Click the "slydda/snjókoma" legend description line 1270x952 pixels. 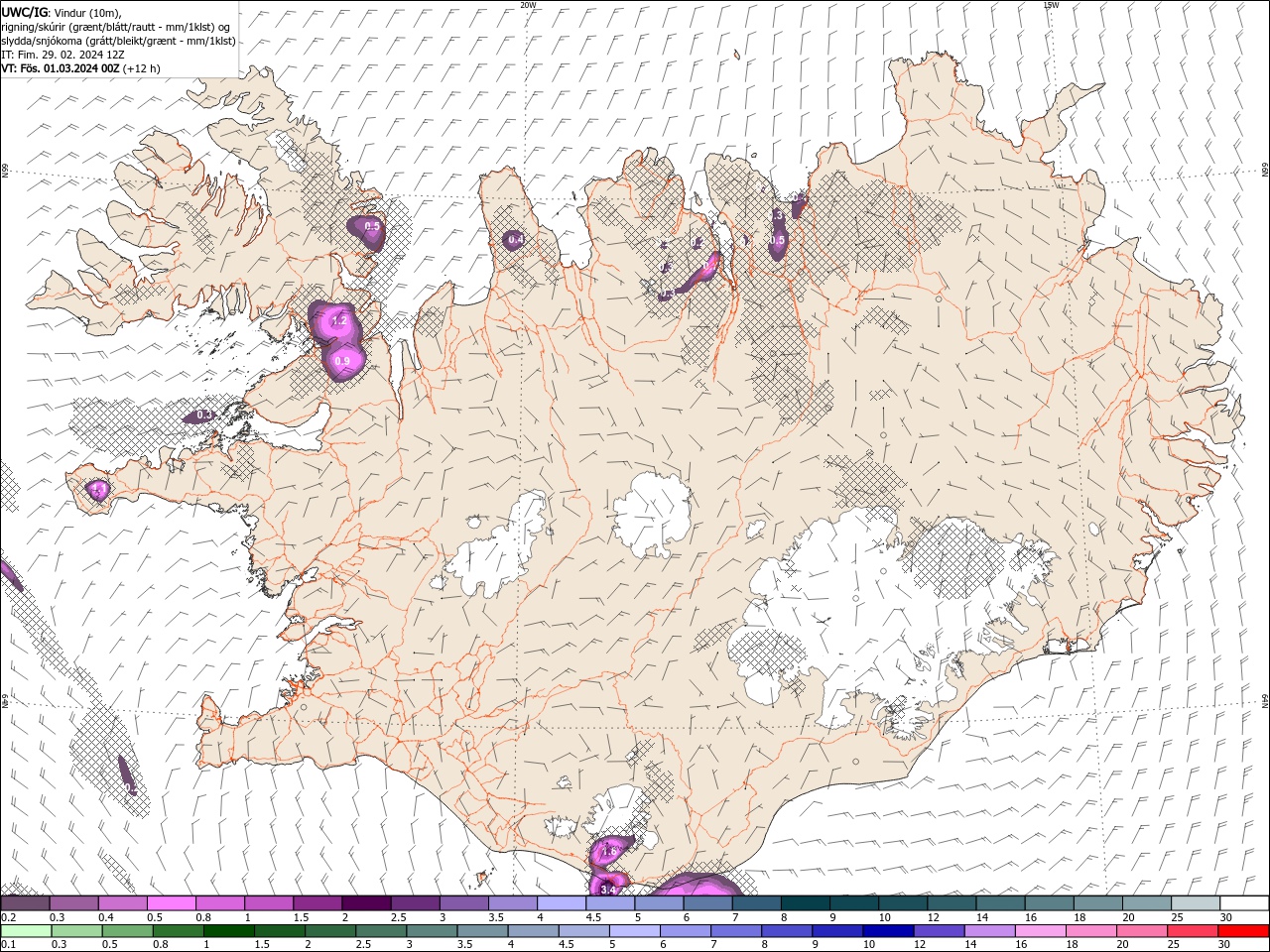tap(118, 41)
